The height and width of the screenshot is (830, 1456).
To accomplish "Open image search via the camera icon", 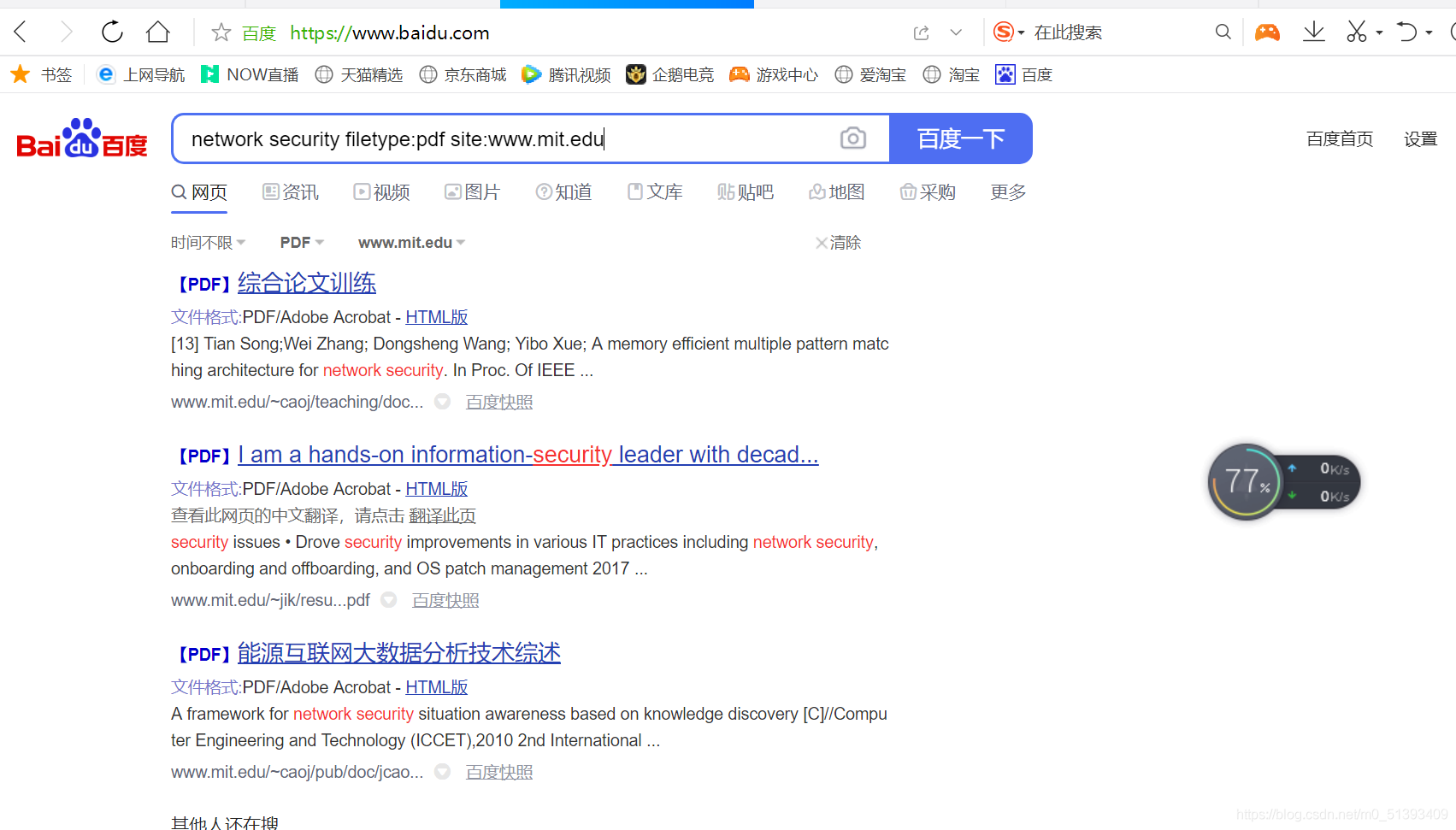I will [853, 138].
